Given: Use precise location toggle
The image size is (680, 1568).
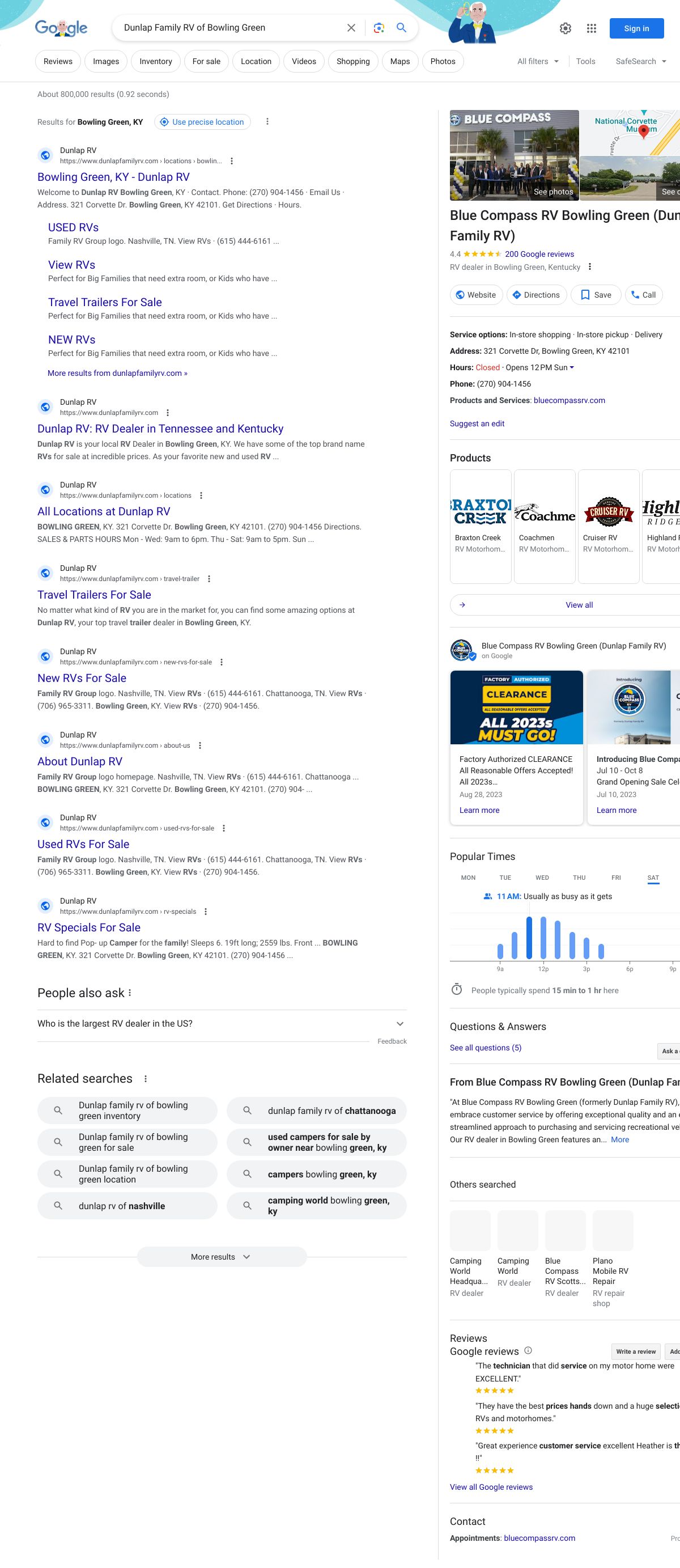Looking at the screenshot, I should (x=202, y=122).
